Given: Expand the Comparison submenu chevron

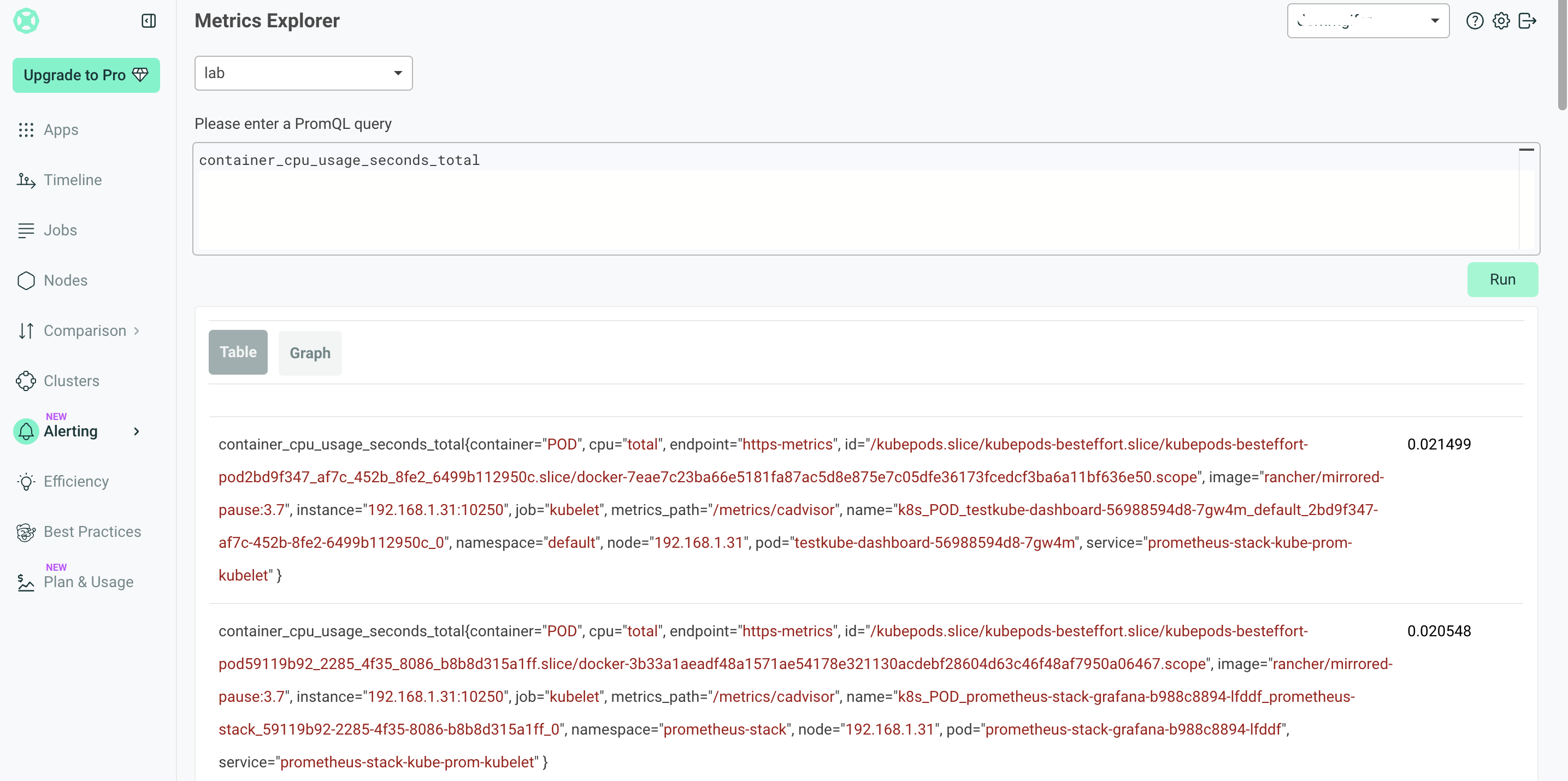Looking at the screenshot, I should pos(137,330).
